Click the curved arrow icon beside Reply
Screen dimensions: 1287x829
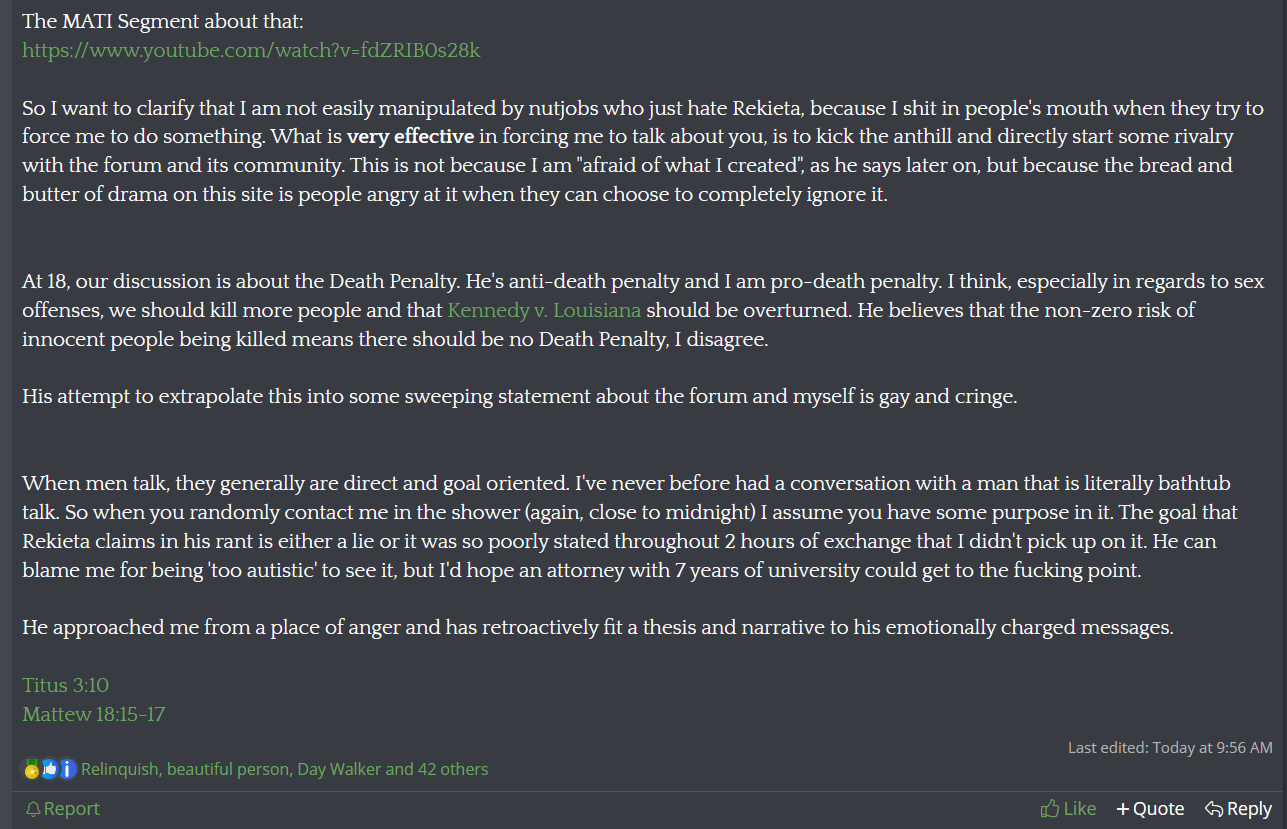pyautogui.click(x=1214, y=809)
